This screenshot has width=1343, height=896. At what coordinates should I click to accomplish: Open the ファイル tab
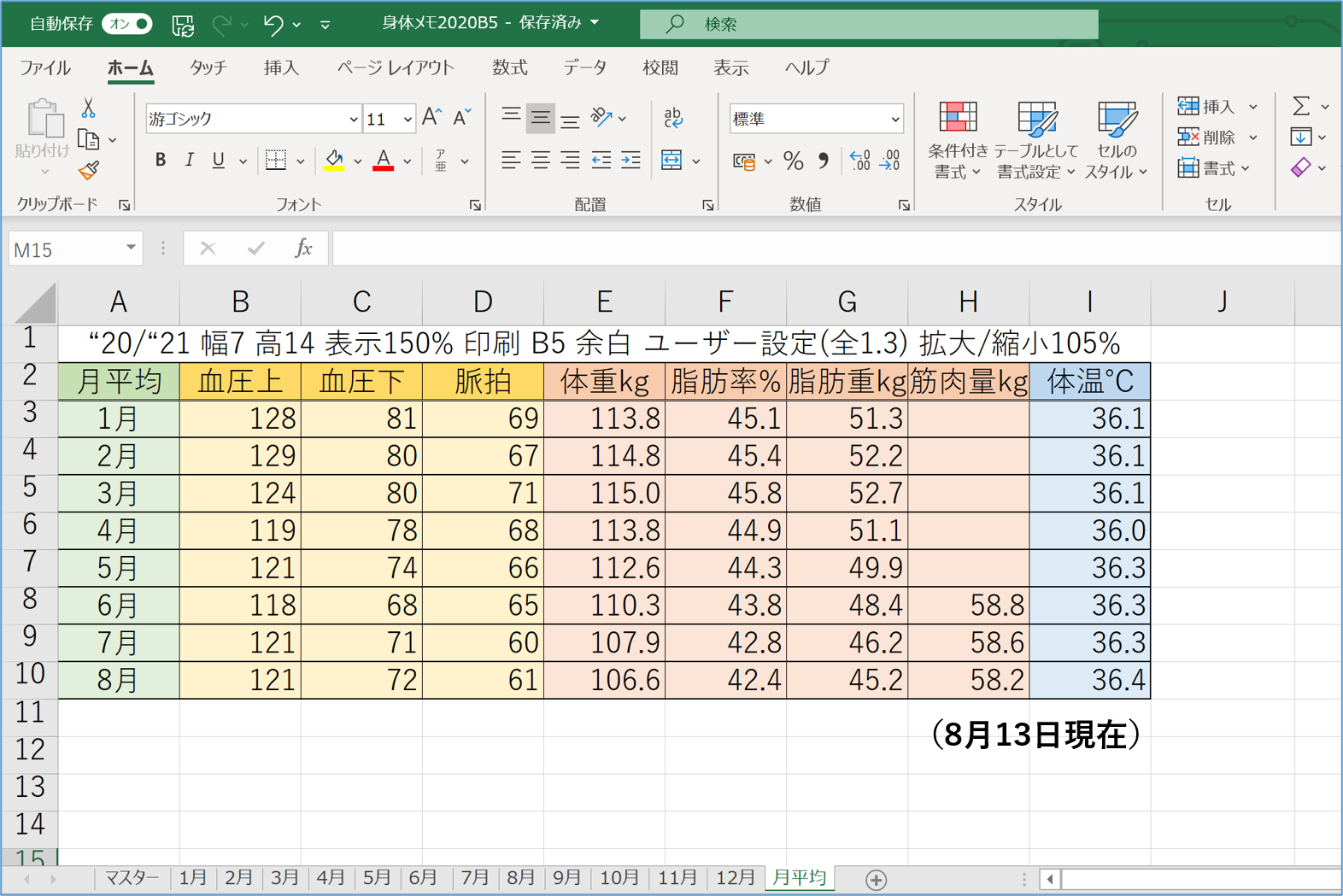coord(44,67)
